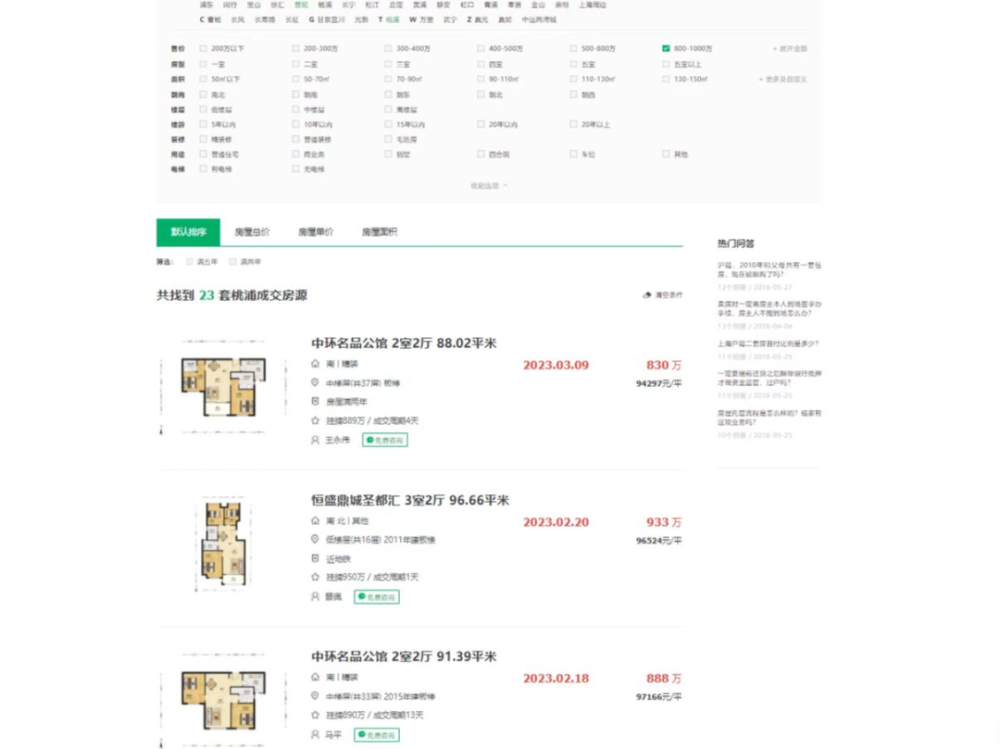Click 清空条件 to clear filters
This screenshot has height=749, width=1000.
pyautogui.click(x=668, y=295)
